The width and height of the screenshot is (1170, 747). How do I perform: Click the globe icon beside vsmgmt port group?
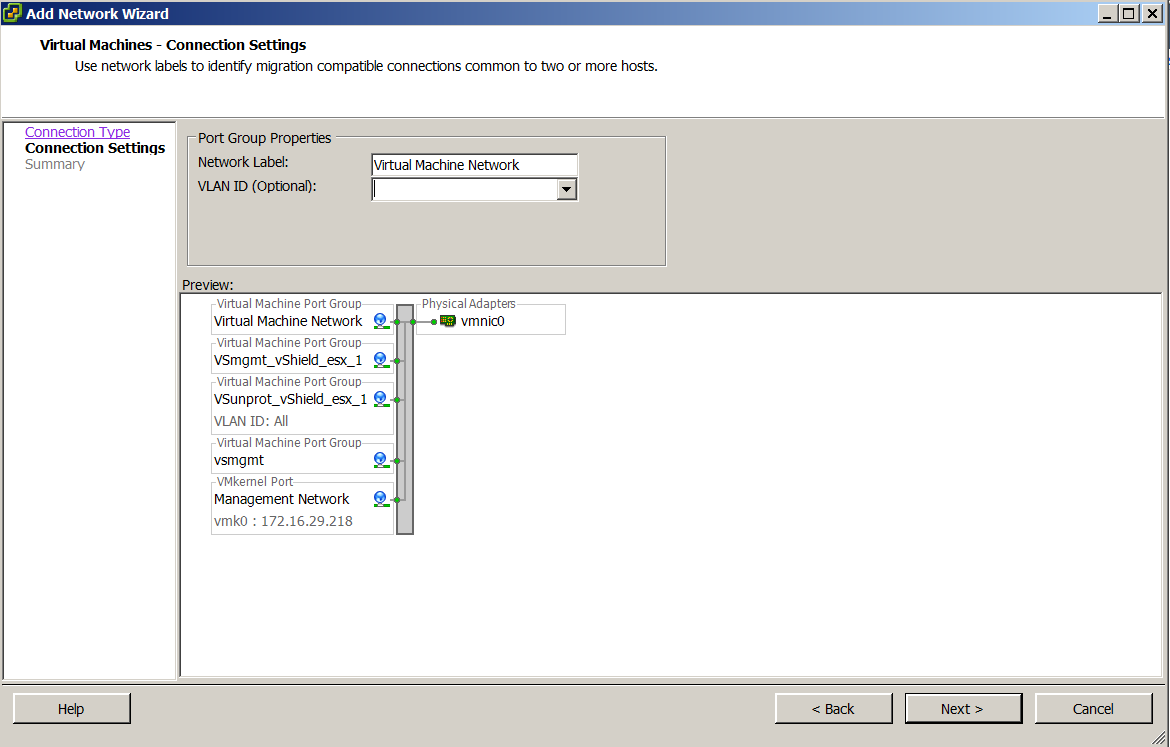(380, 460)
